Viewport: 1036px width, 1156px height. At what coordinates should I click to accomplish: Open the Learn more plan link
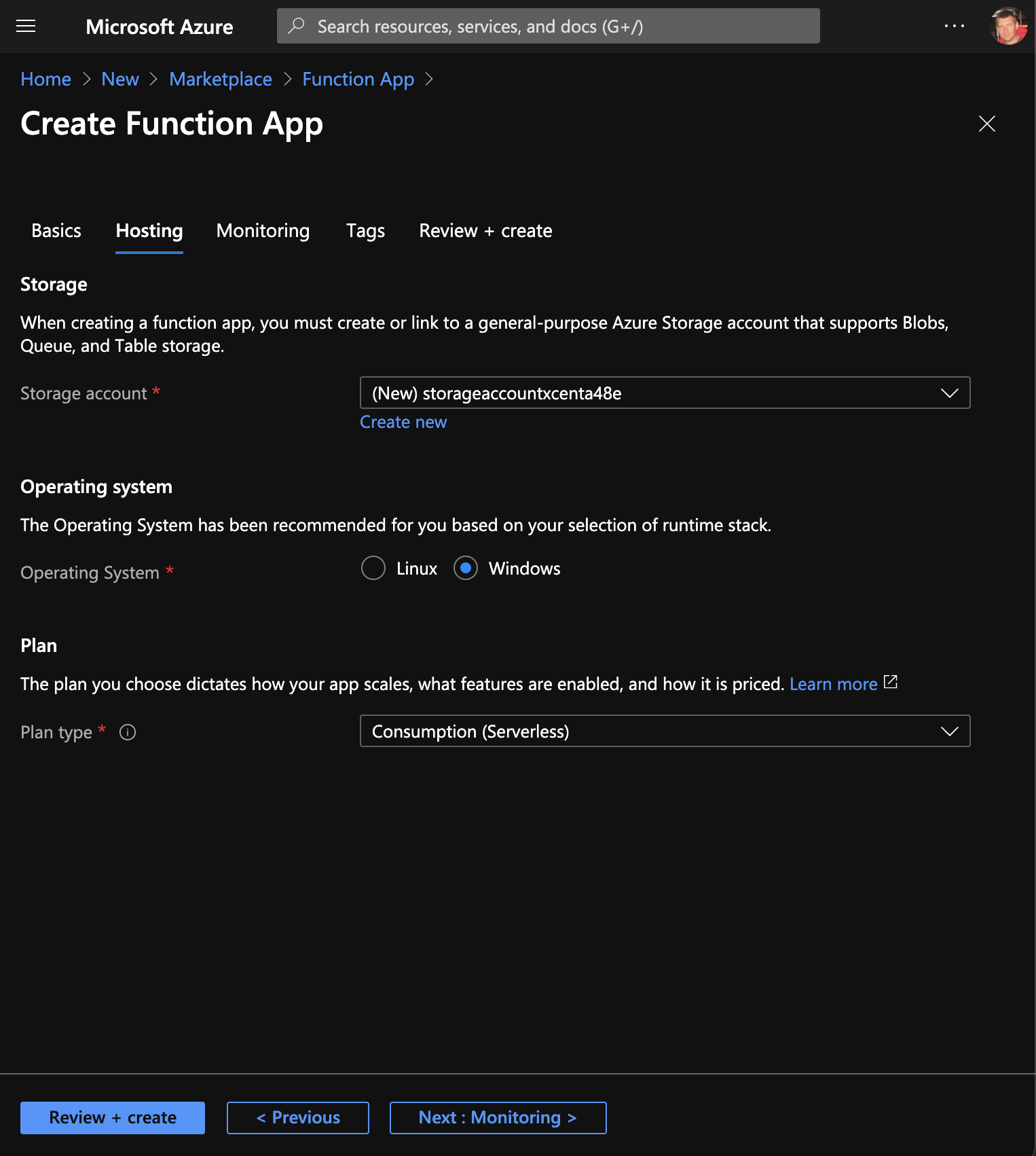pyautogui.click(x=834, y=684)
